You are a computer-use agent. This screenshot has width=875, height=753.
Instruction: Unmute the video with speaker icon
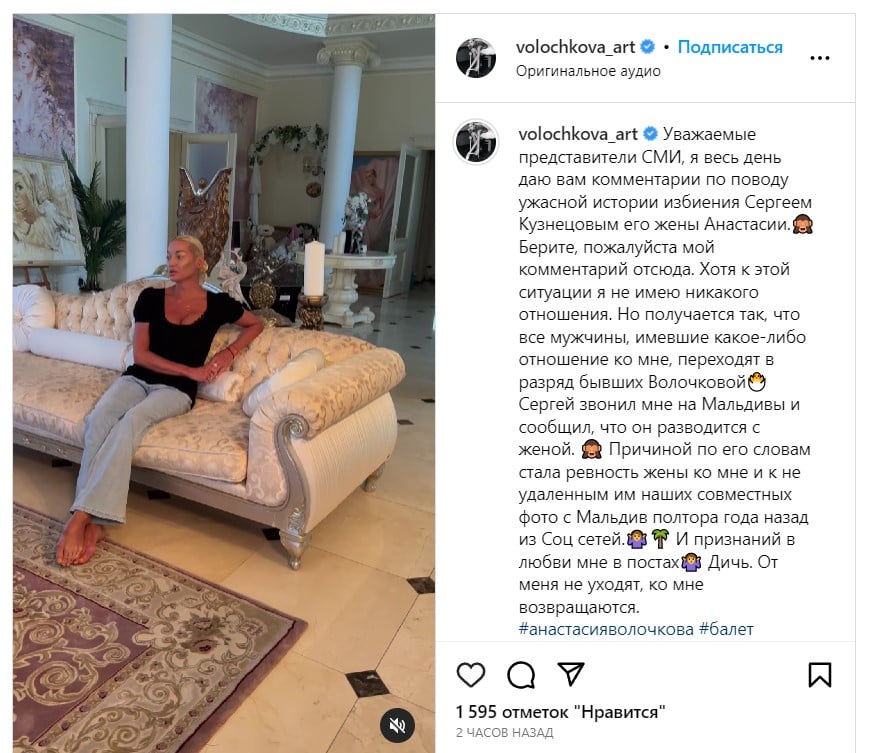pyautogui.click(x=397, y=725)
